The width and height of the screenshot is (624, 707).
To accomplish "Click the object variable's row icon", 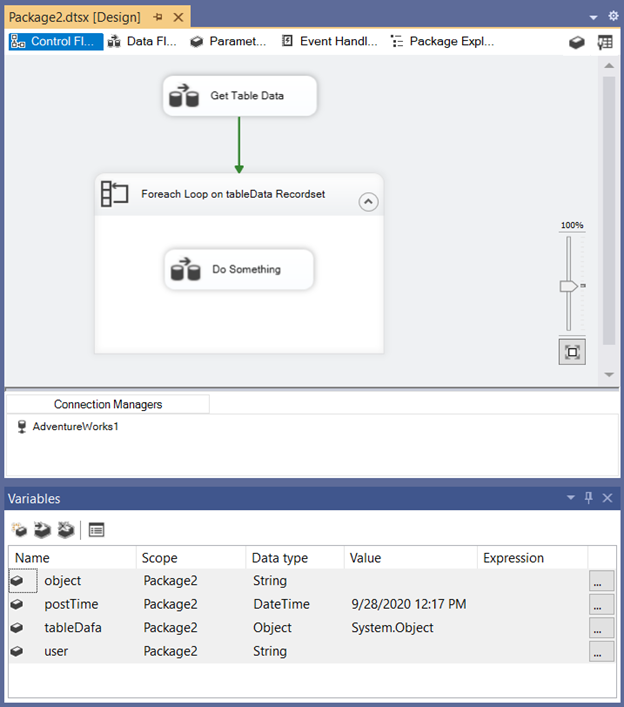I will (x=17, y=581).
